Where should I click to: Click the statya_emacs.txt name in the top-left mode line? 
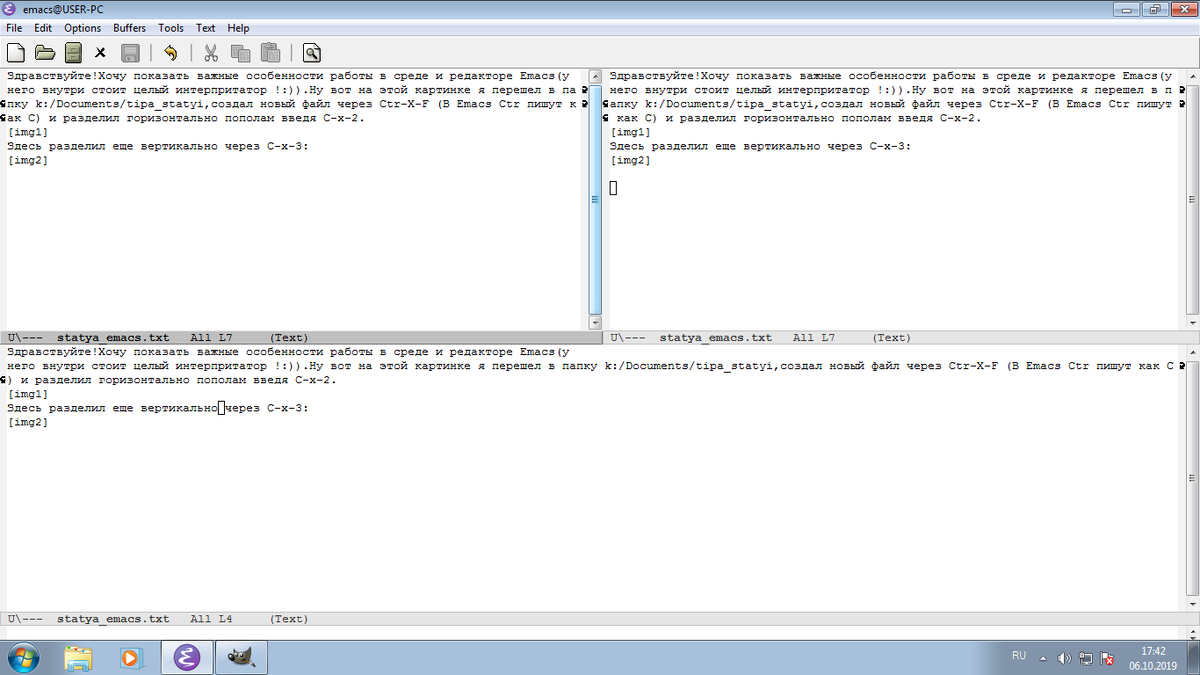tap(113, 338)
